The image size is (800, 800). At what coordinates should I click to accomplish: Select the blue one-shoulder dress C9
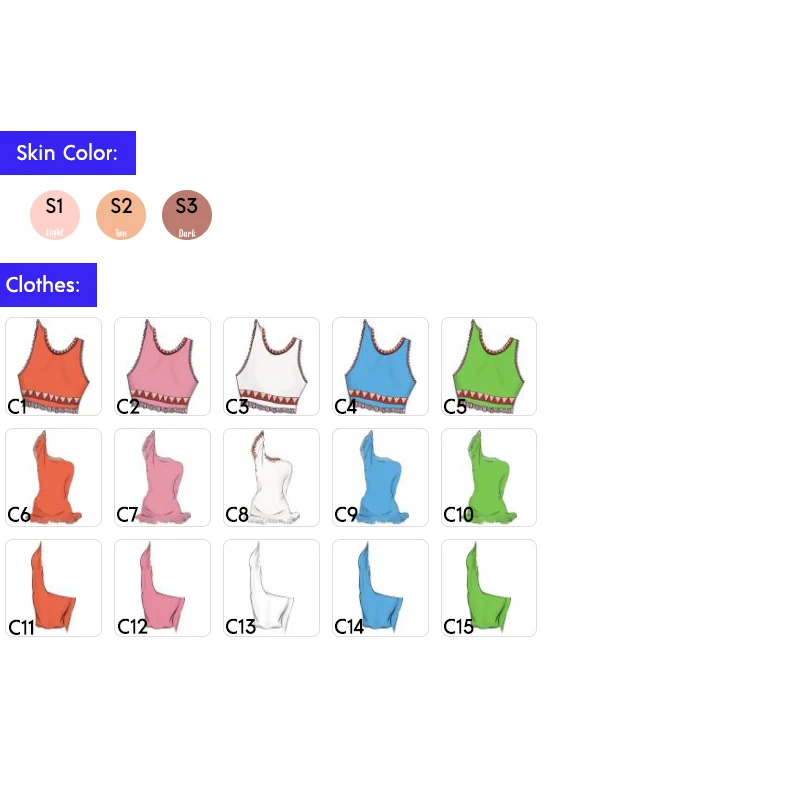click(381, 477)
